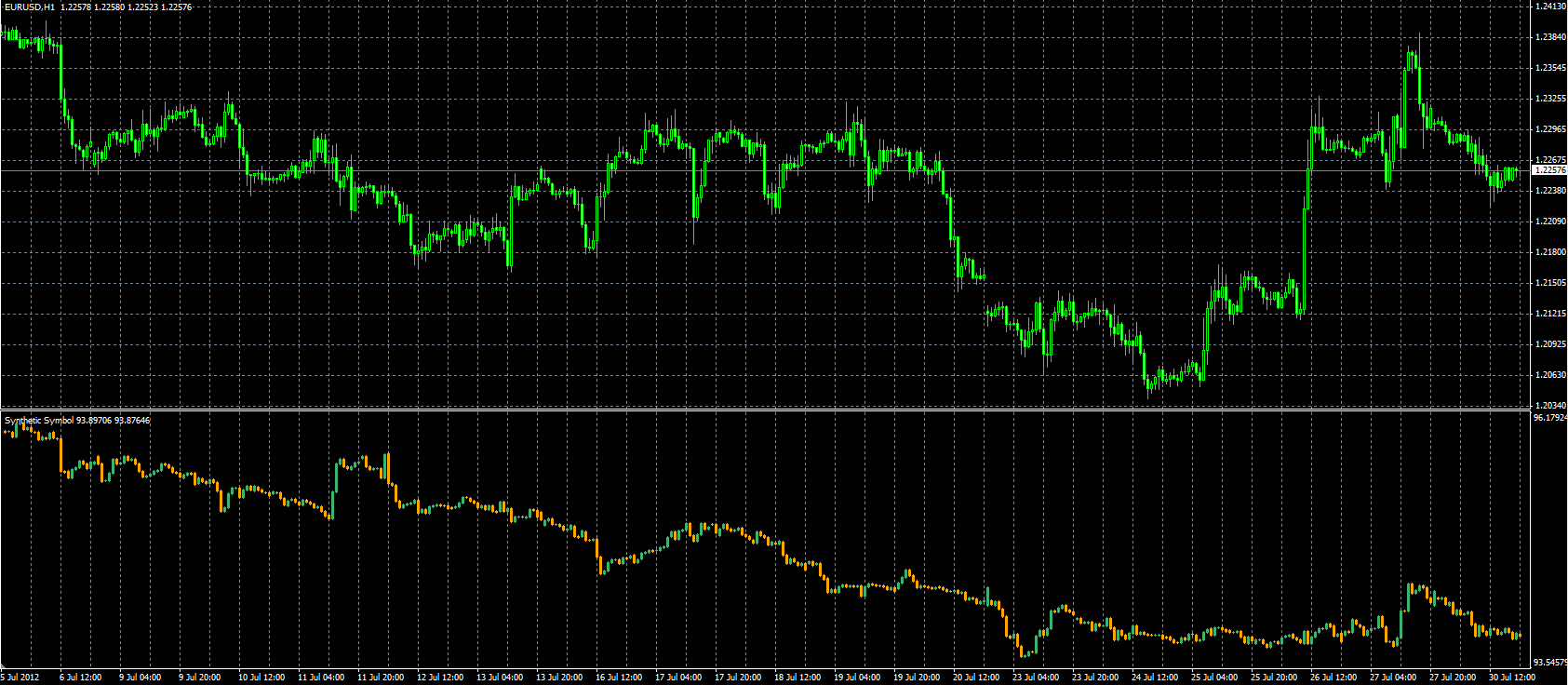Click price axis label 1.20925

point(1549,344)
